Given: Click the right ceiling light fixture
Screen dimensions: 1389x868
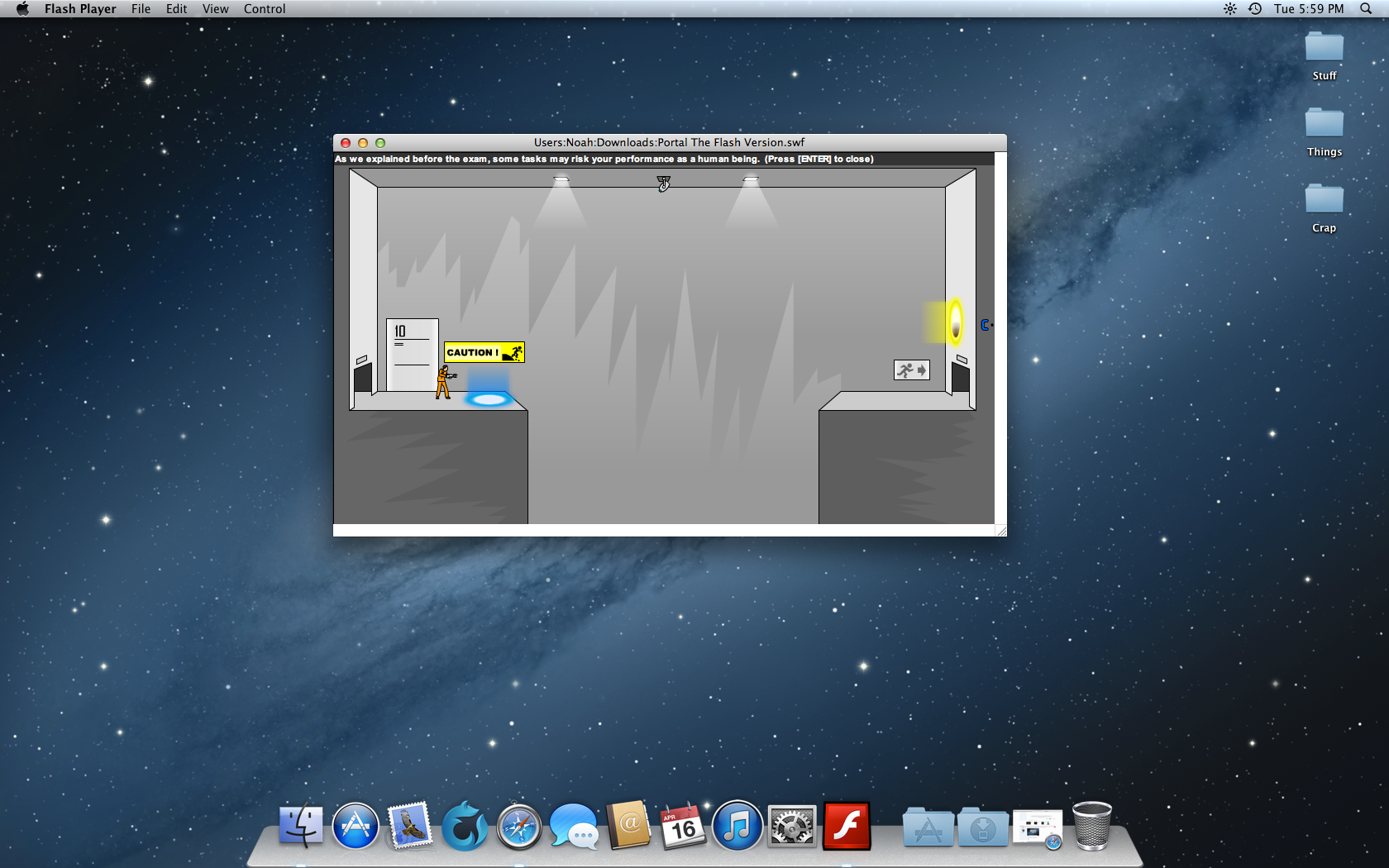Looking at the screenshot, I should pos(751,179).
